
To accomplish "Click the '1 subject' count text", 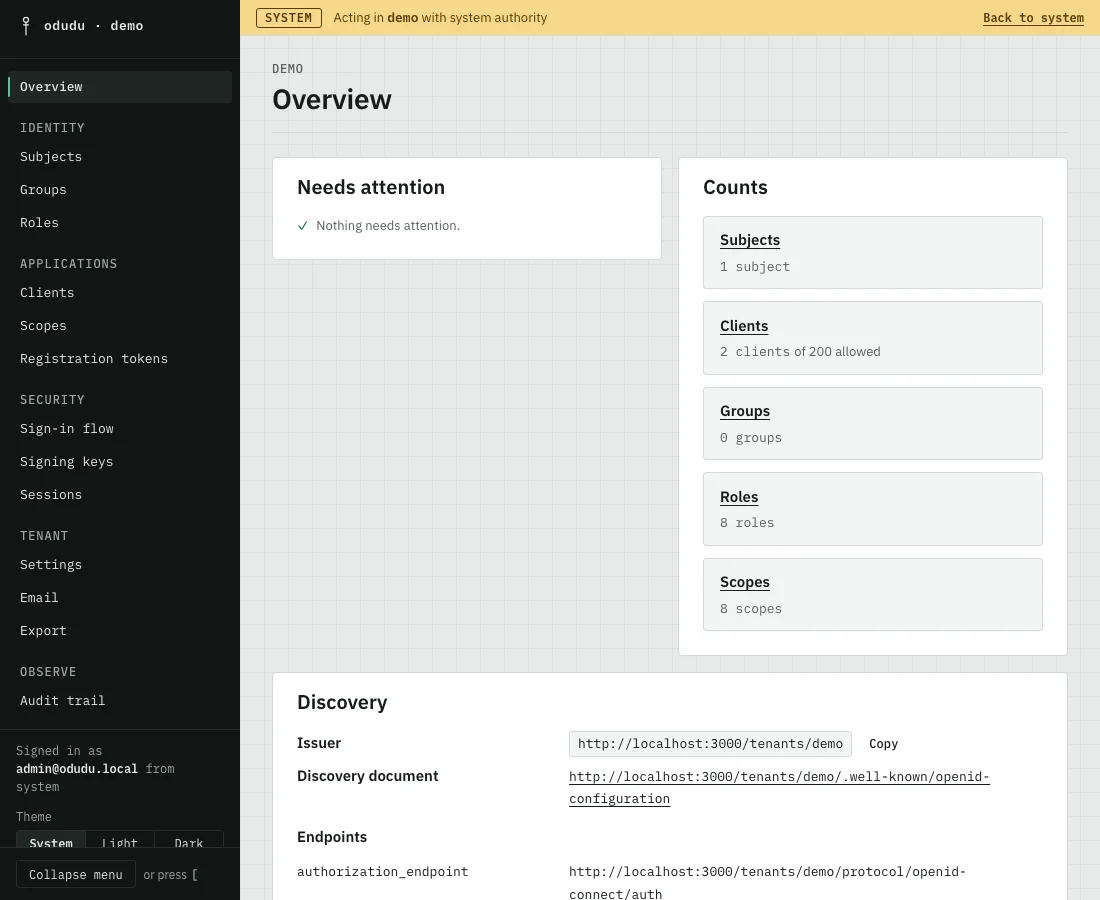I will pyautogui.click(x=755, y=267).
